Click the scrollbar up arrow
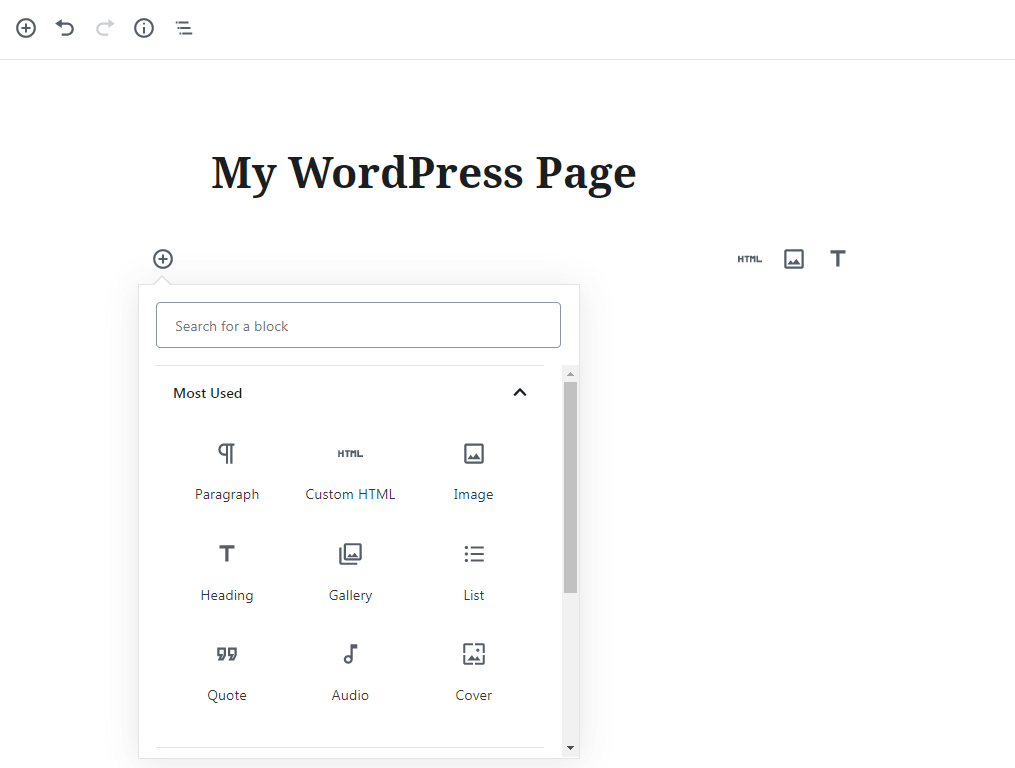 coord(570,374)
